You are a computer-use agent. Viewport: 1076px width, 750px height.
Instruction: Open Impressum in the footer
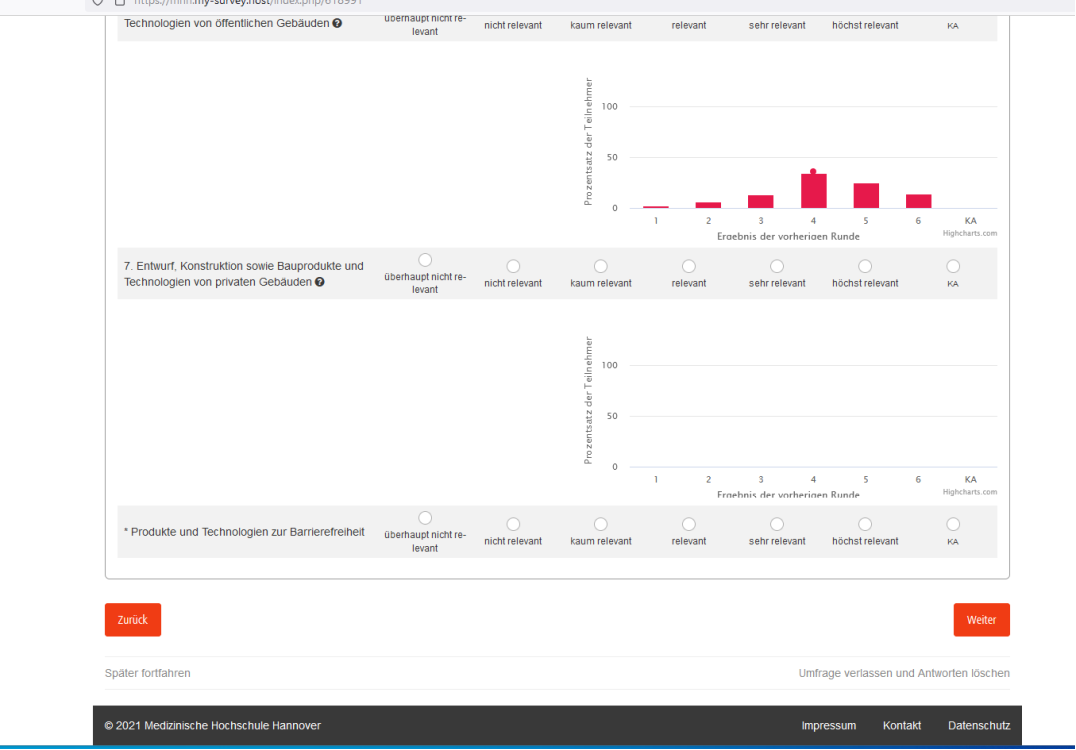(828, 725)
